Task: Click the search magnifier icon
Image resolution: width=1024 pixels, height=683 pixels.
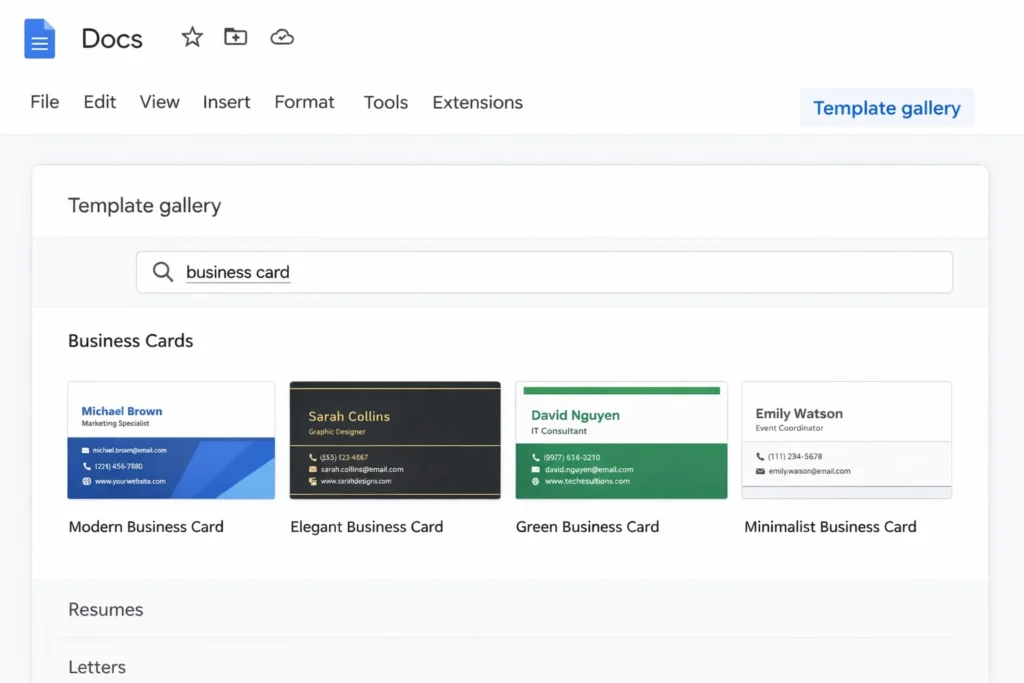Action: [x=163, y=272]
